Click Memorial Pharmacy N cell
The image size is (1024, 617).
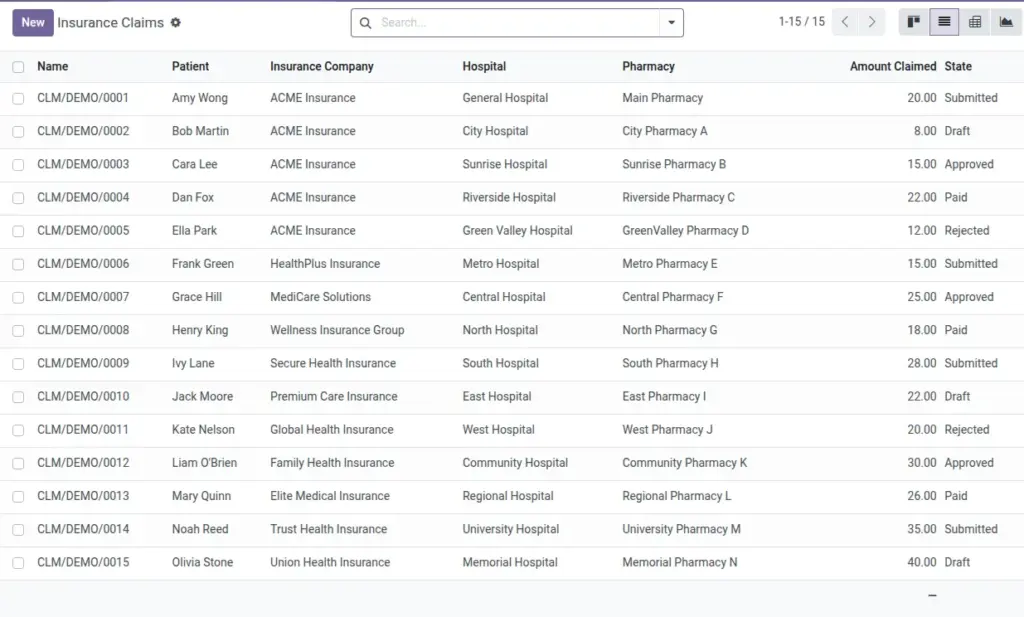pos(680,562)
